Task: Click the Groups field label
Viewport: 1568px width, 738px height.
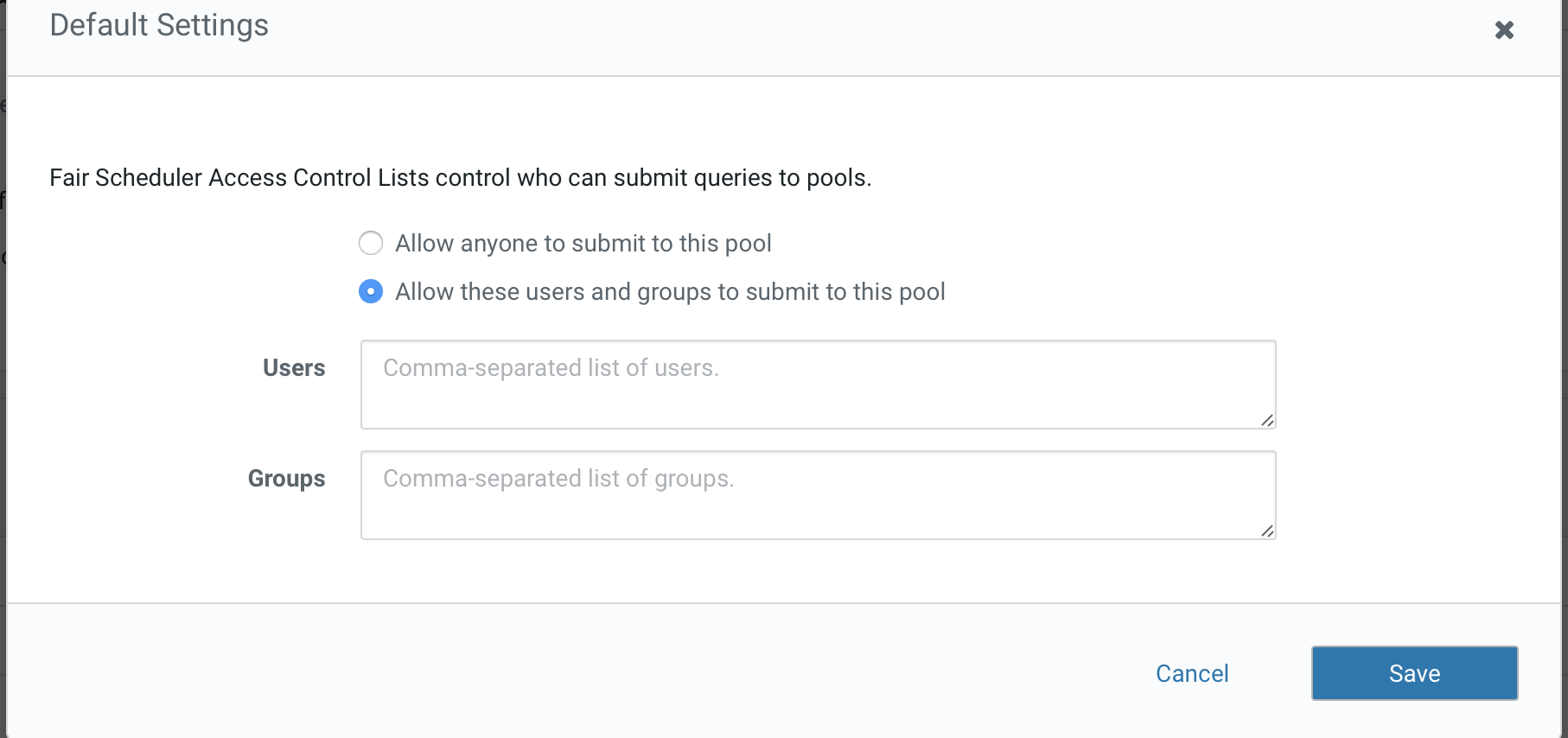Action: coord(286,478)
